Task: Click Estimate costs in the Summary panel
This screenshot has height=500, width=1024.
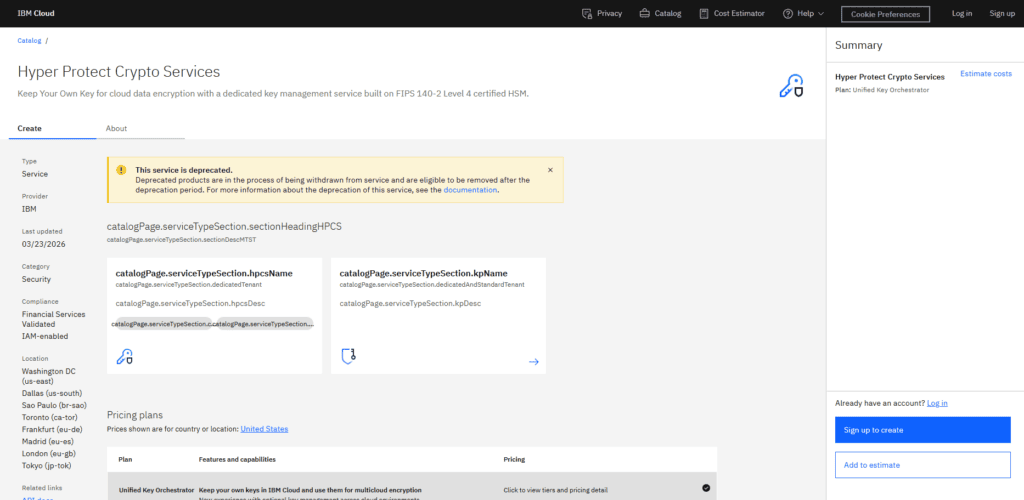Action: [985, 74]
